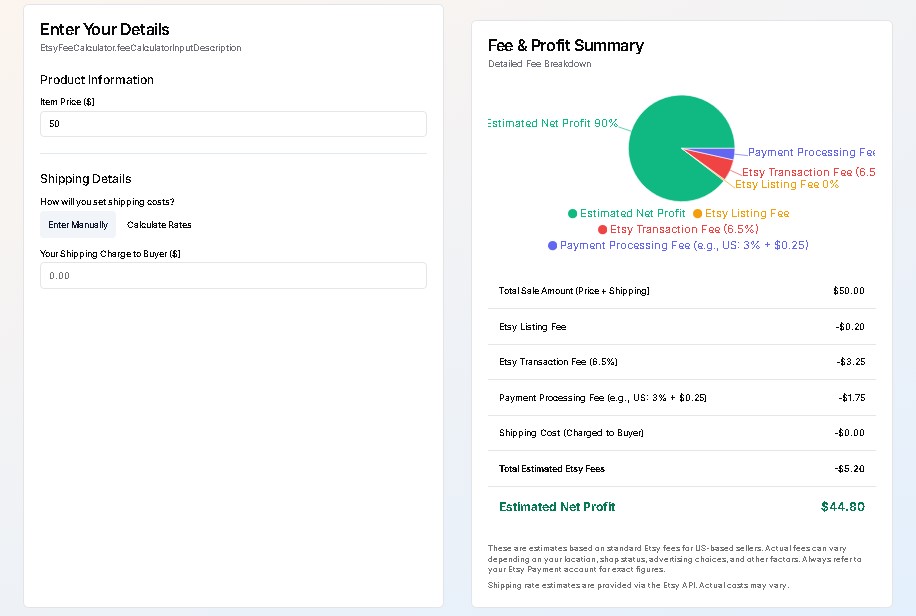
Task: Click the 'Total Estimated Etsy Fees' row label
Action: pyautogui.click(x=551, y=469)
